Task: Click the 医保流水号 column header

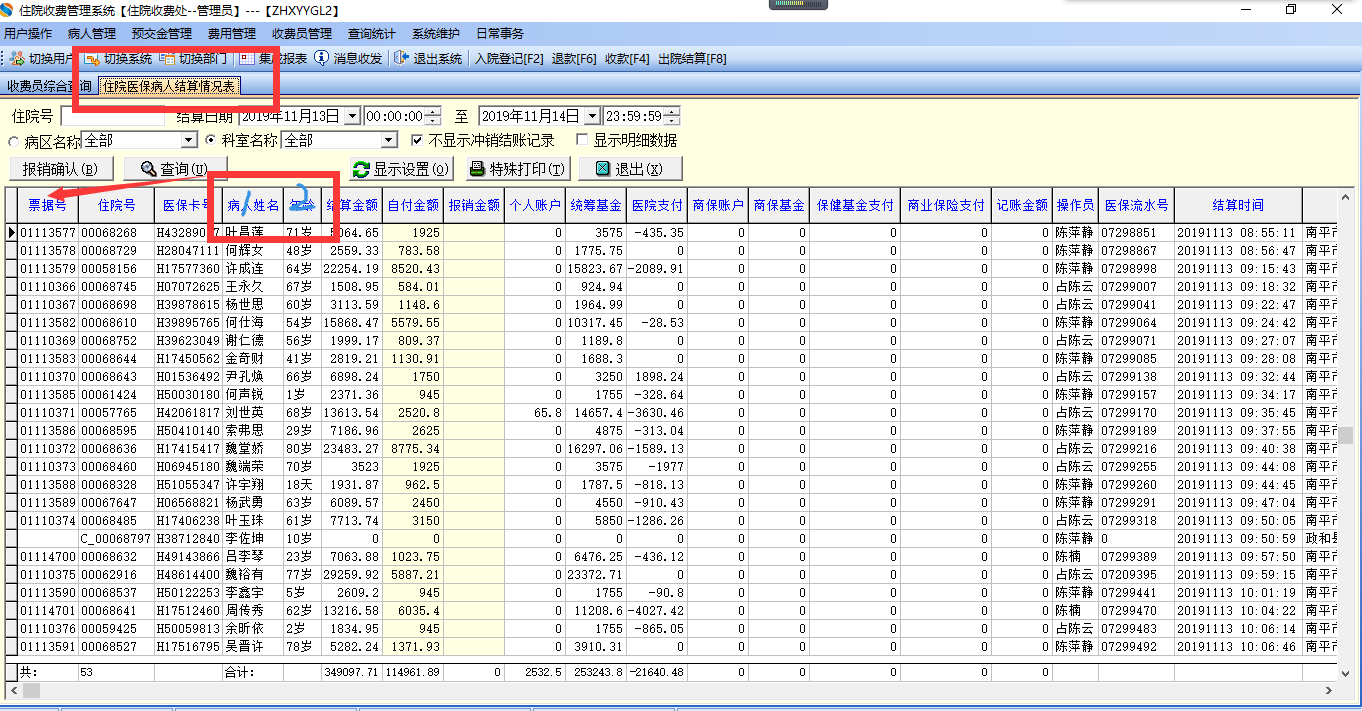Action: click(1136, 205)
